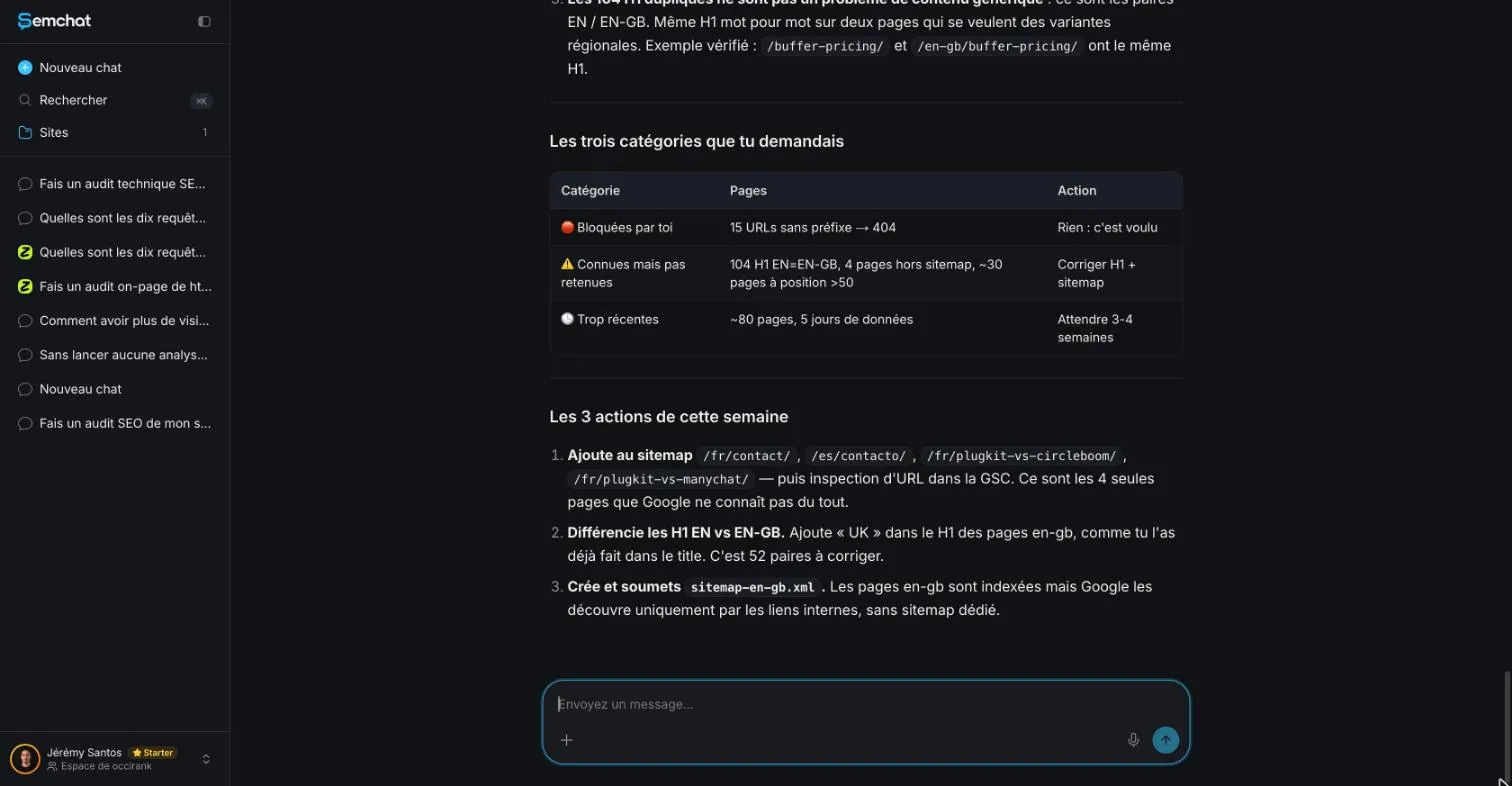Click Jérémy Santos avatar
This screenshot has height=786, width=1512.
25,759
